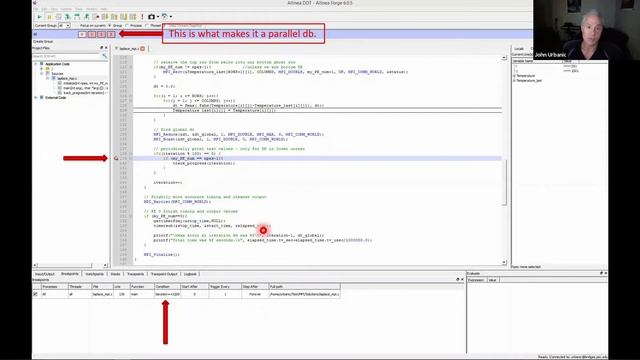Viewport: 640px width, 360px height.
Task: Select the main function tree entry
Action: tap(85, 88)
